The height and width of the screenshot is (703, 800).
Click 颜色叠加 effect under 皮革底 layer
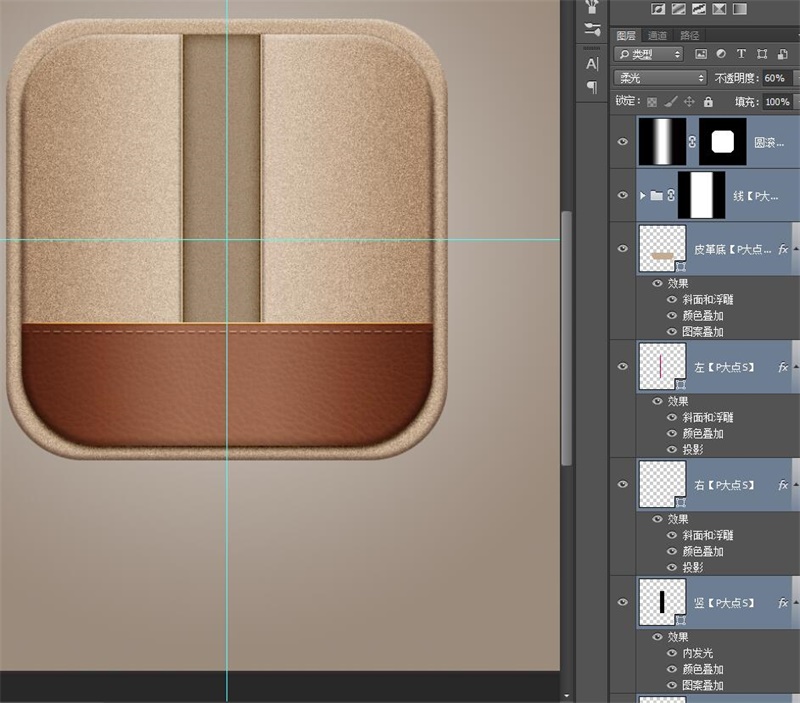click(703, 316)
